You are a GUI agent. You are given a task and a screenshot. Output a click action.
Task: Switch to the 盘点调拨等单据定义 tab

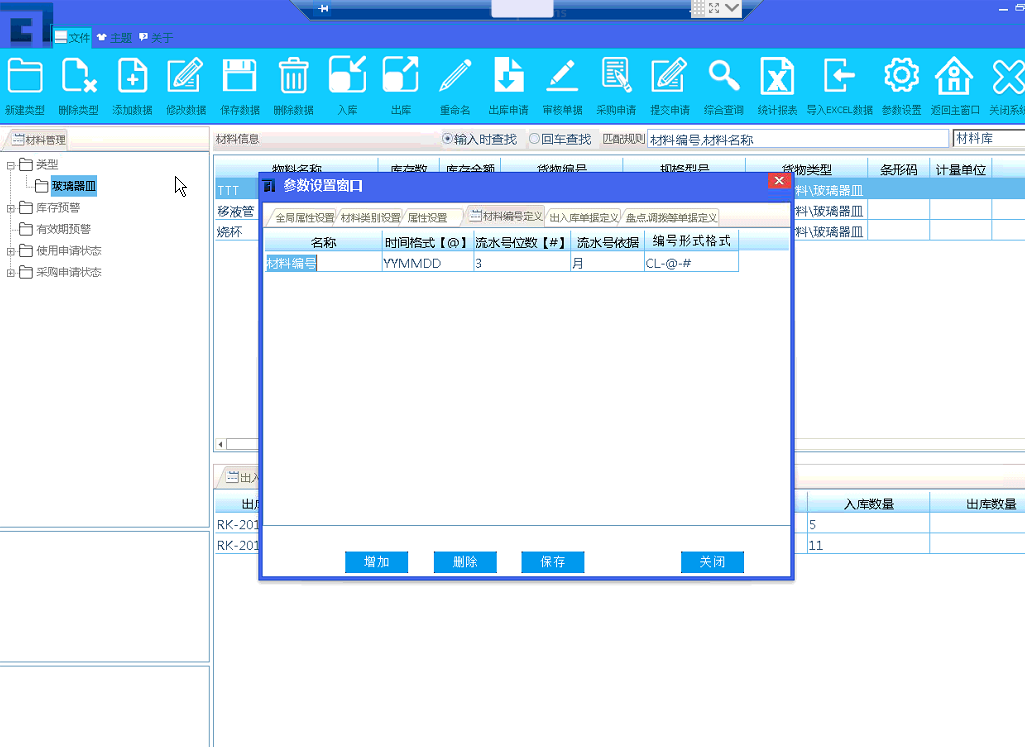pos(671,218)
